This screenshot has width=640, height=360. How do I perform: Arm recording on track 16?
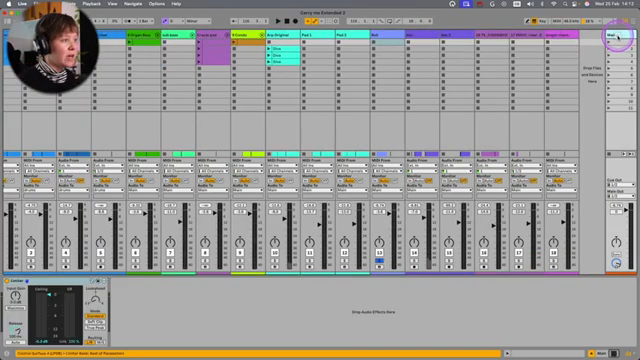click(484, 267)
